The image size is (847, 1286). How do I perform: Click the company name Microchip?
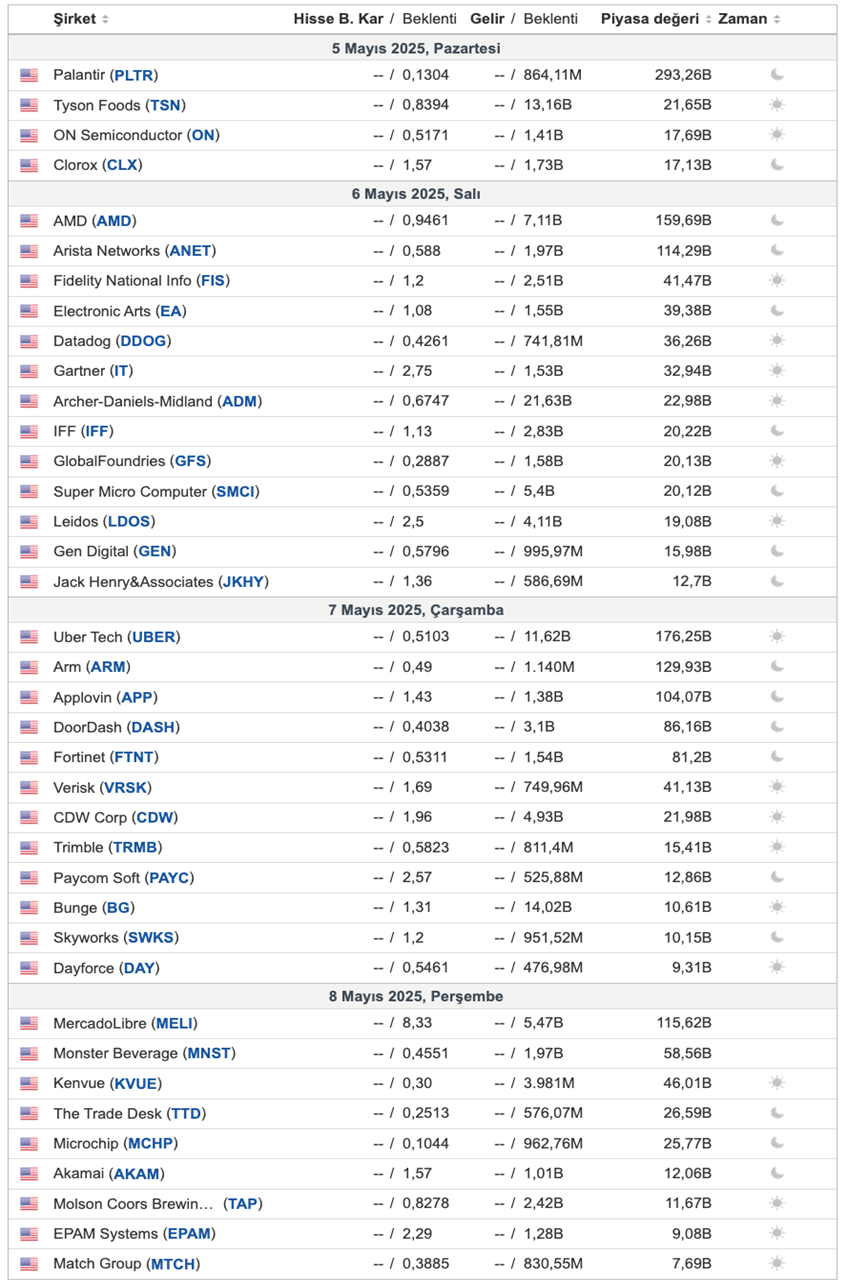[86, 1143]
